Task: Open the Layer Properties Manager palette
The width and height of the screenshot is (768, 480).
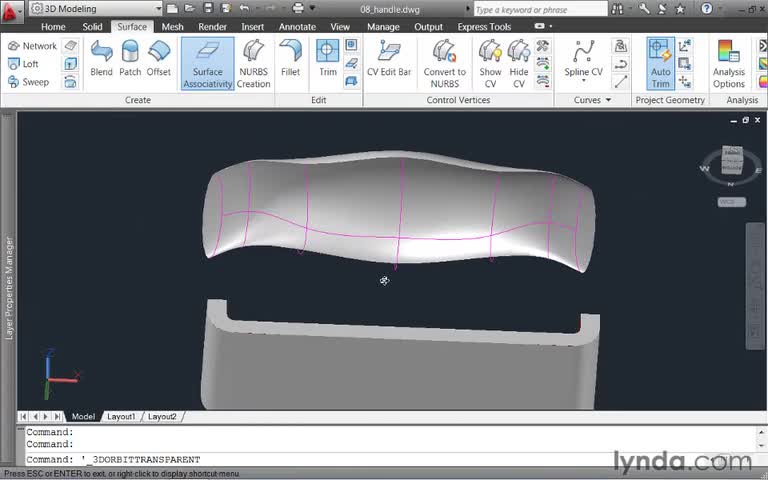Action: pos(8,288)
